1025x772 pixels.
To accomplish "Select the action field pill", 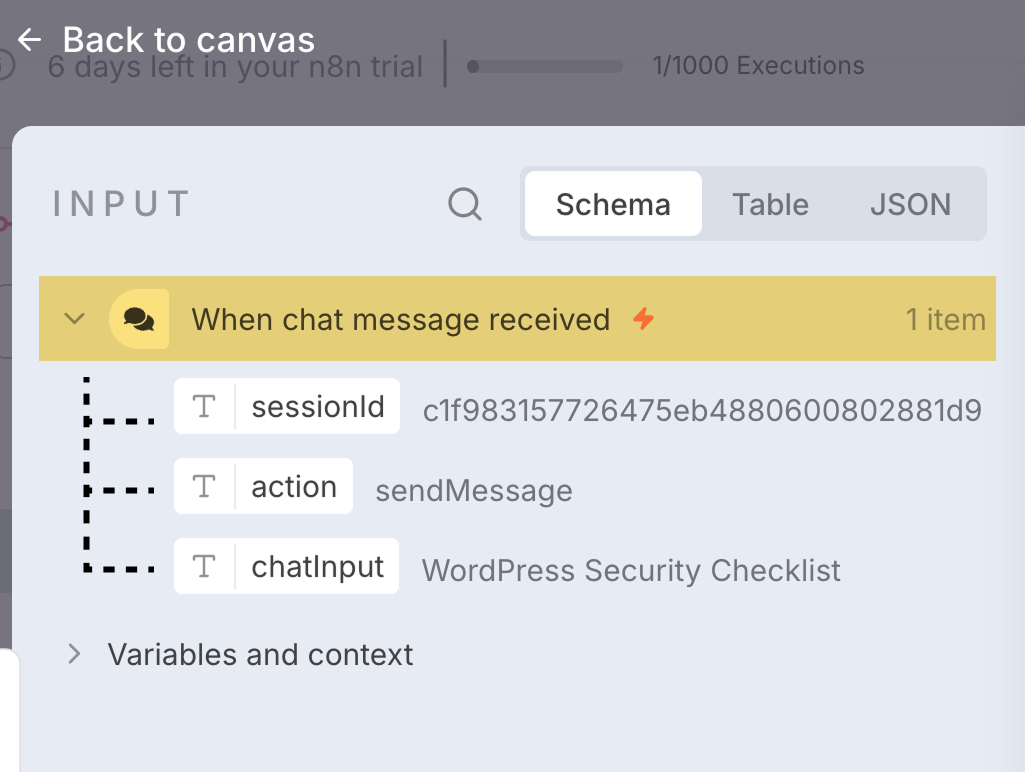I will click(294, 487).
